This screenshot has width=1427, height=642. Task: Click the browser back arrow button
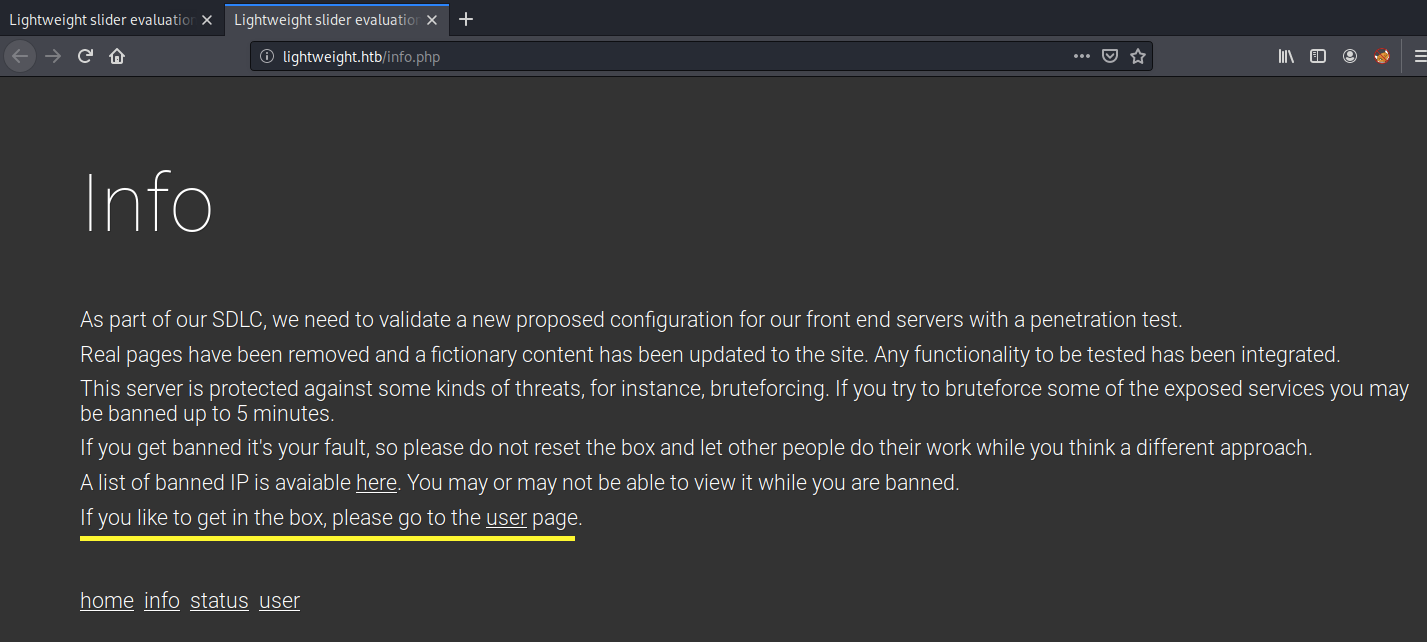coord(20,57)
